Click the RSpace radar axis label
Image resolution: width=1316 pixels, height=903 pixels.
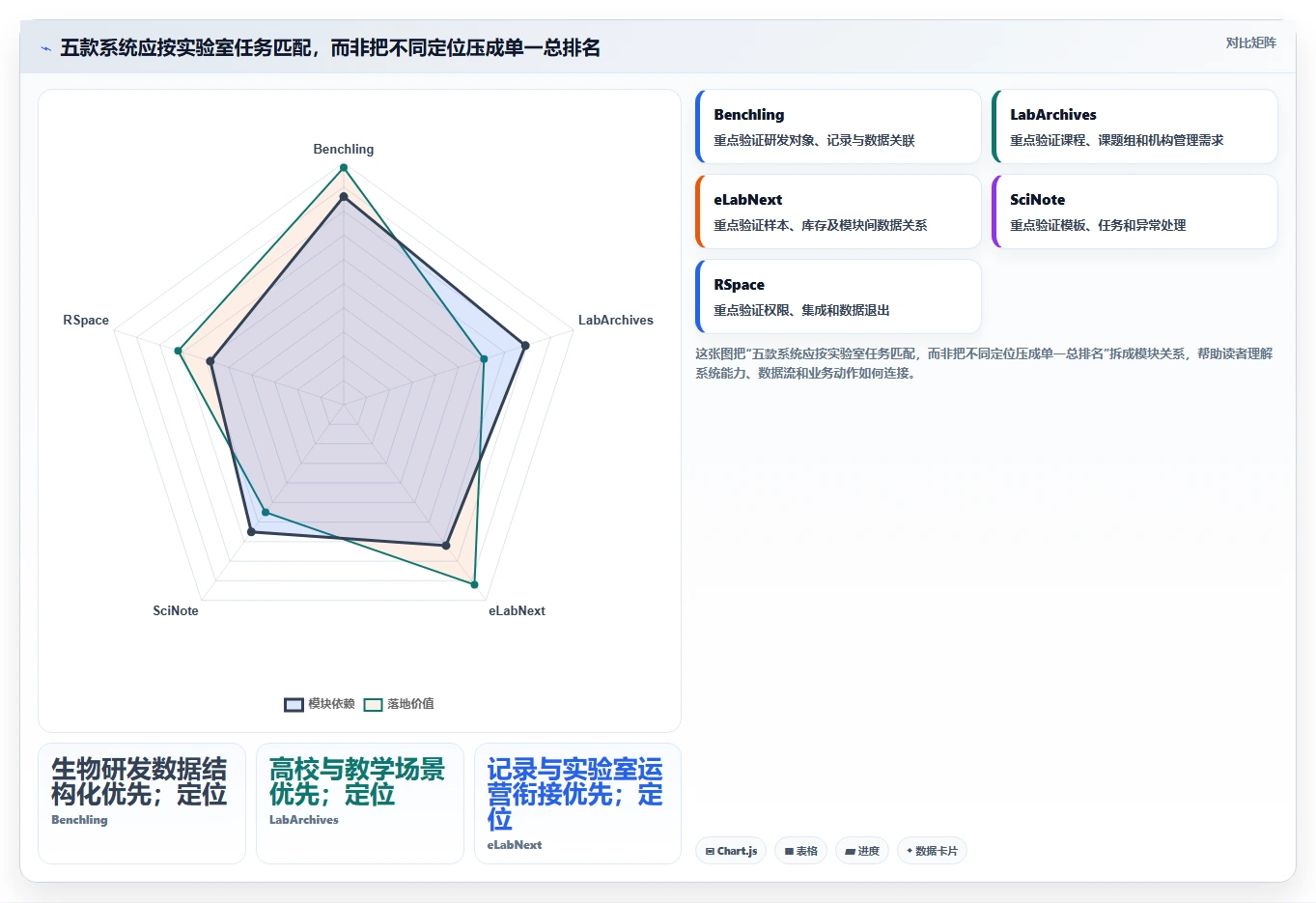[x=86, y=320]
